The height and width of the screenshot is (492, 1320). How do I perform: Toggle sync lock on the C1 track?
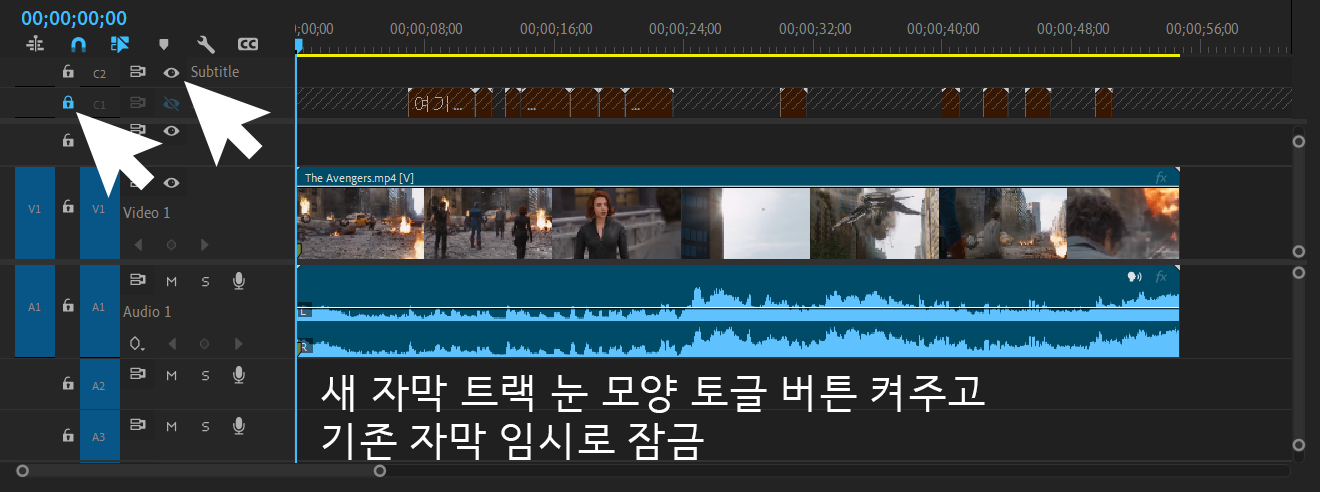pyautogui.click(x=138, y=102)
